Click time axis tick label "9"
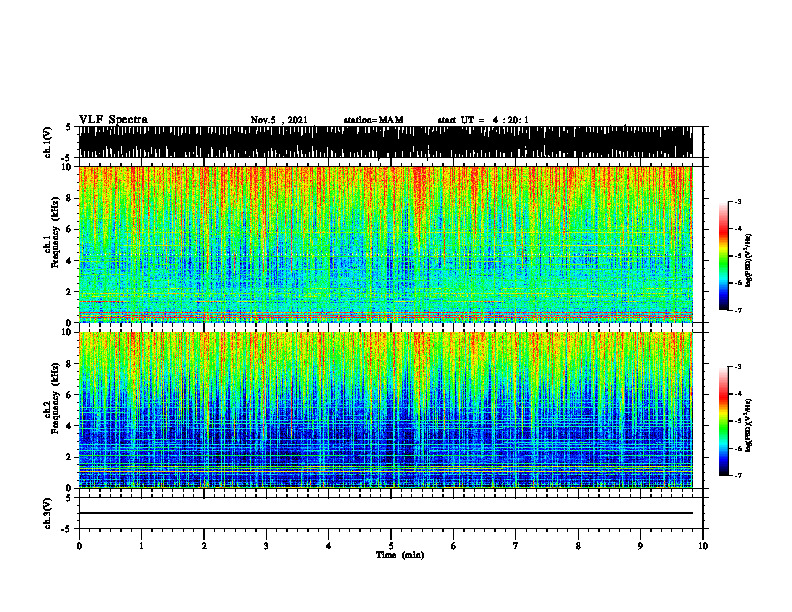This screenshot has height=612, width=792. click(x=640, y=546)
